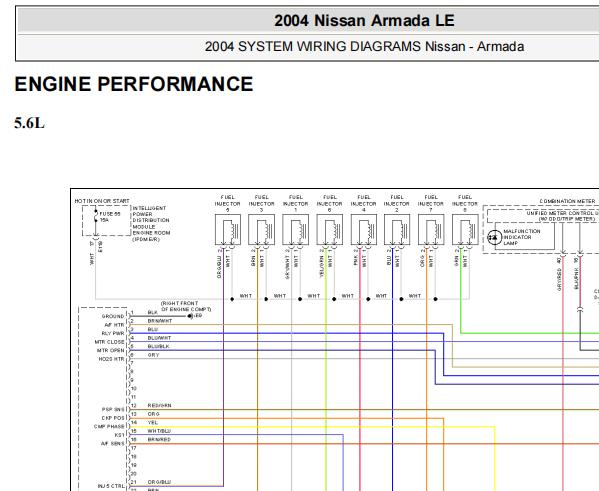The image size is (599, 491).
Task: Click the Fuel Injector 5 coil symbol
Action: point(228,230)
